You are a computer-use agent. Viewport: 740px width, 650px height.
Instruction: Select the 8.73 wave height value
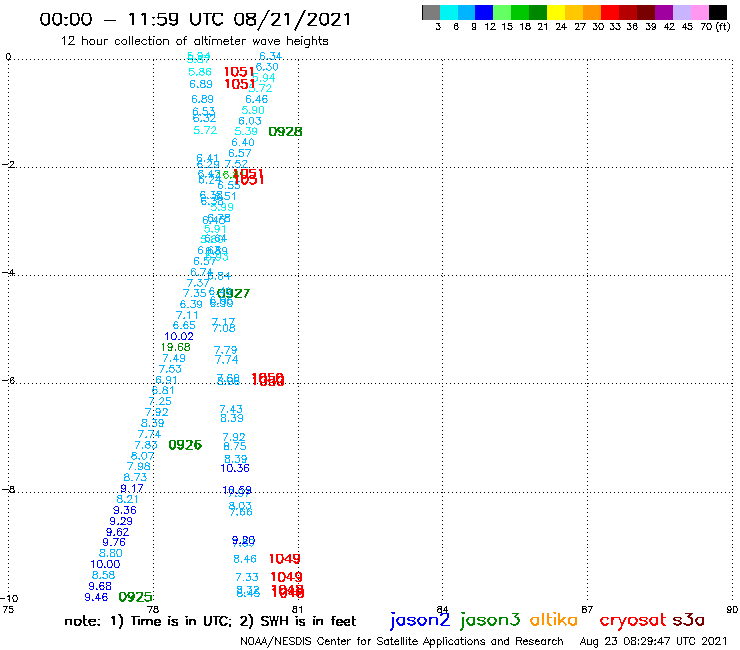pyautogui.click(x=135, y=477)
